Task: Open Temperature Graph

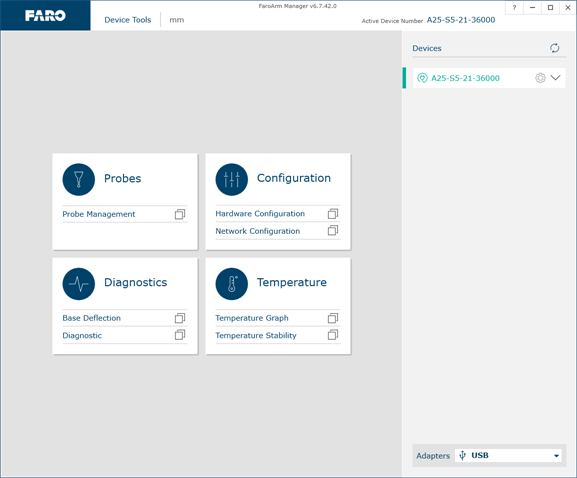Action: pyautogui.click(x=252, y=318)
